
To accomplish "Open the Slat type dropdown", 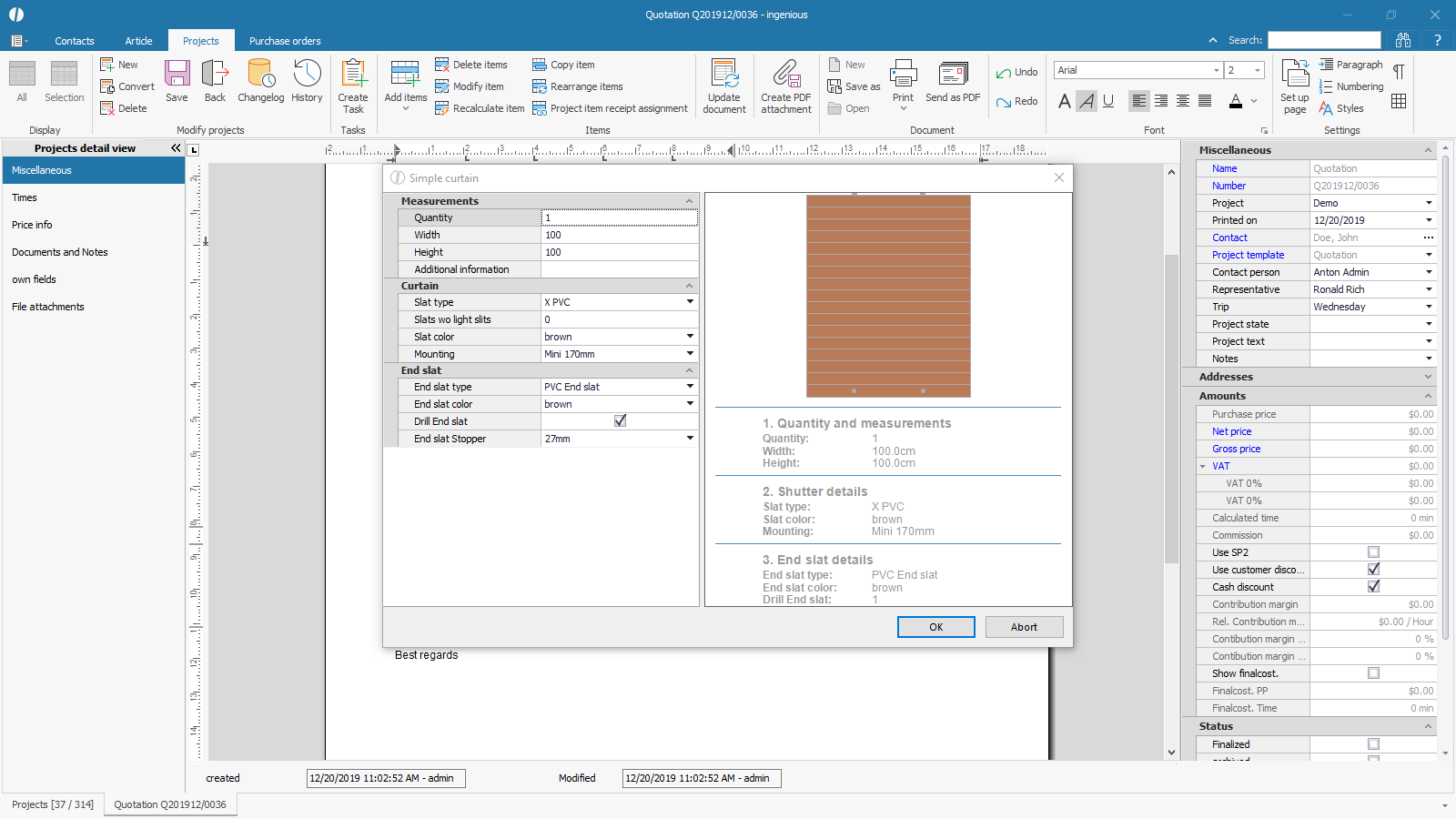I will click(690, 302).
